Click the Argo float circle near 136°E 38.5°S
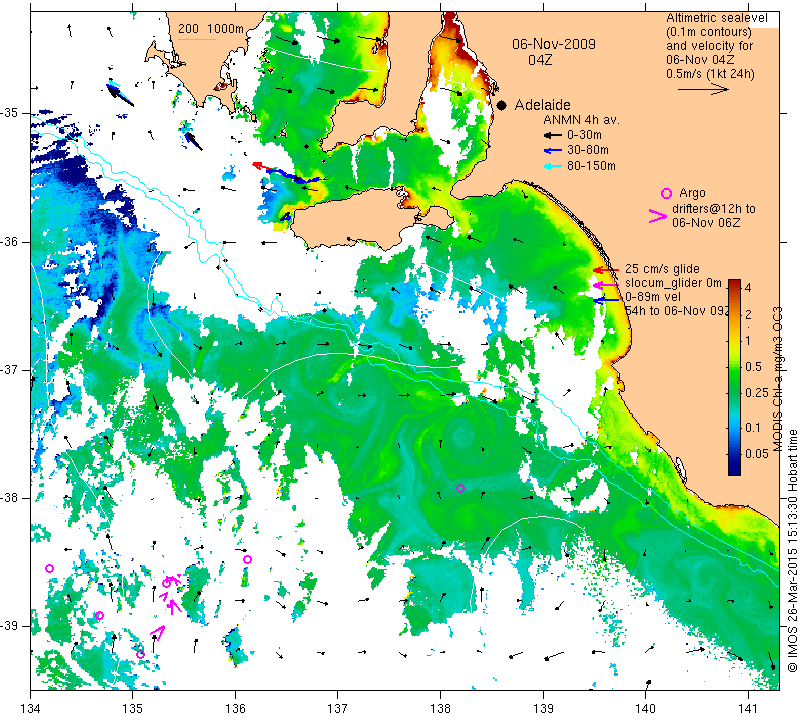Screen dimensions: 800x720 (247, 559)
